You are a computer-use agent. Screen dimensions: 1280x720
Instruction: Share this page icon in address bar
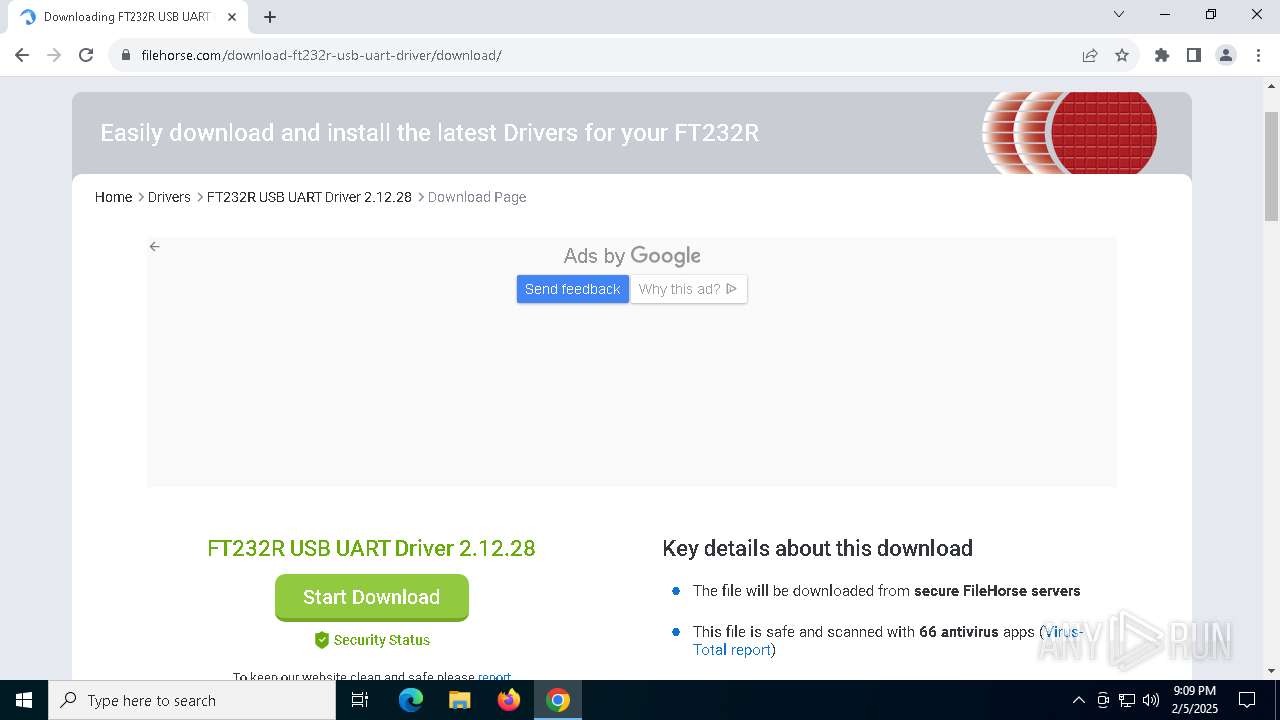pyautogui.click(x=1090, y=55)
